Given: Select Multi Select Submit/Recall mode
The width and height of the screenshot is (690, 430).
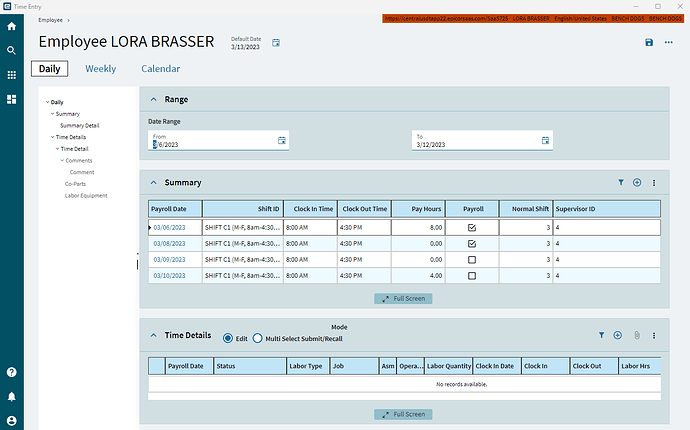Looking at the screenshot, I should click(x=257, y=338).
